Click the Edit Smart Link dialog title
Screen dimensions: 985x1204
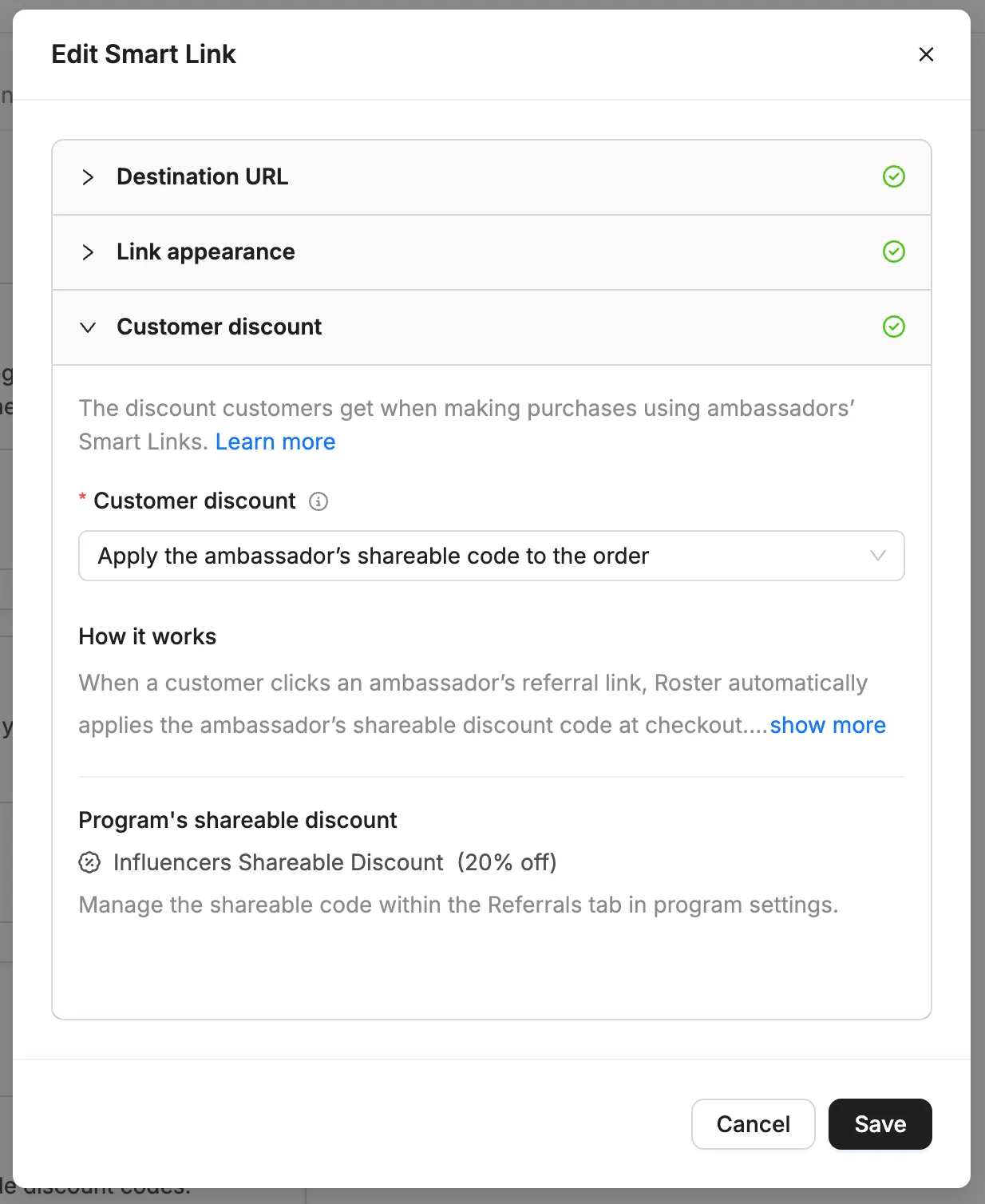(144, 54)
